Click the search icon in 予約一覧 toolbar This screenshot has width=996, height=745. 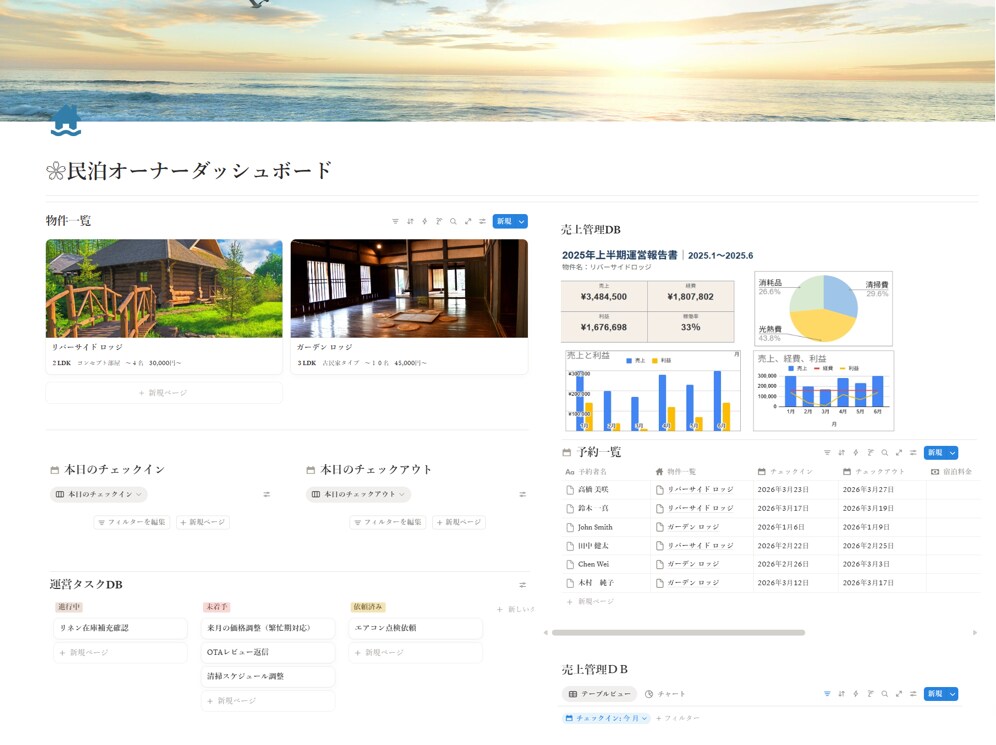884,453
